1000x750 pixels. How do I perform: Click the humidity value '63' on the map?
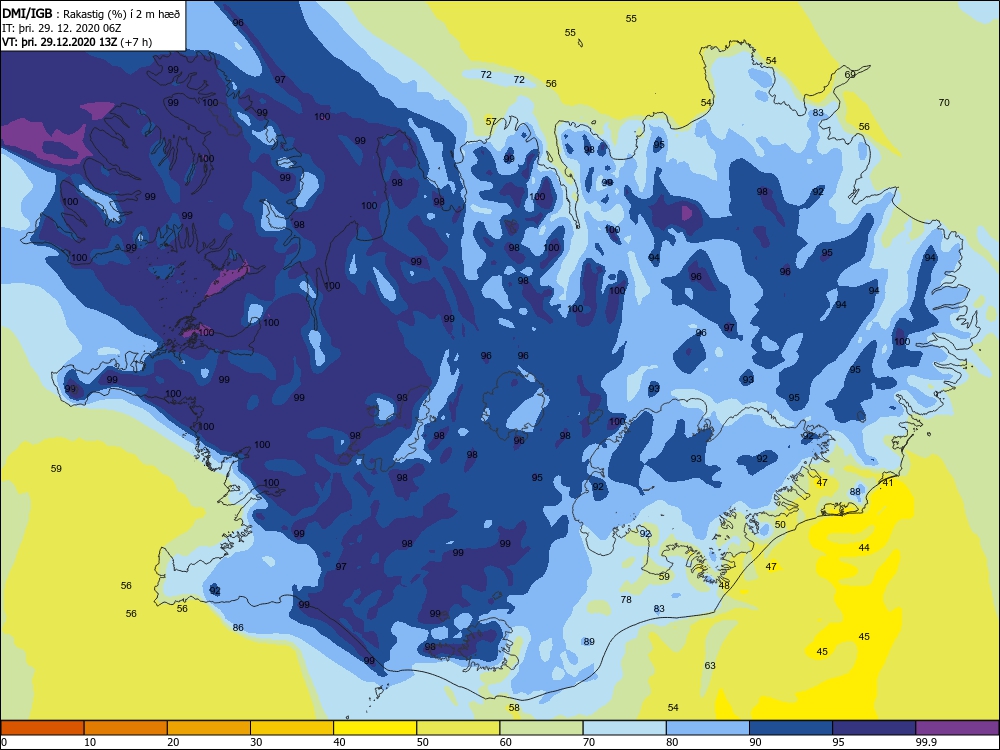[x=710, y=665]
